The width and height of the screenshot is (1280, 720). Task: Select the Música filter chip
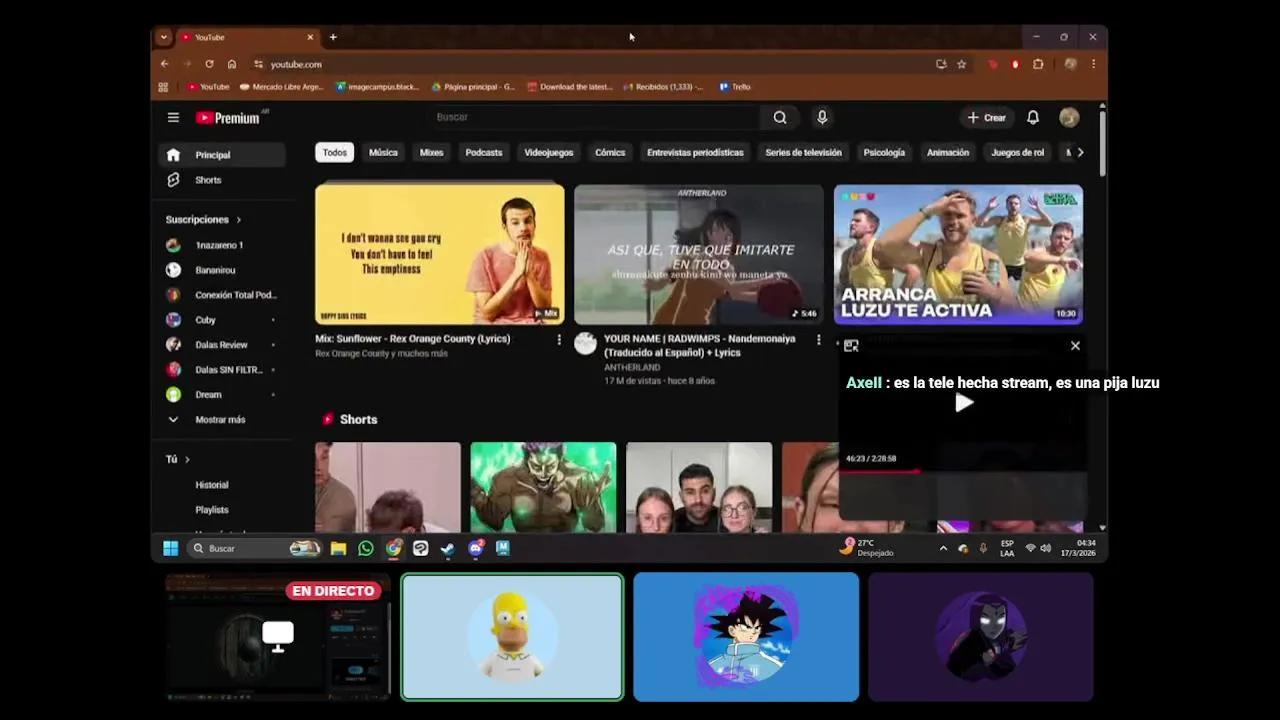pos(383,153)
